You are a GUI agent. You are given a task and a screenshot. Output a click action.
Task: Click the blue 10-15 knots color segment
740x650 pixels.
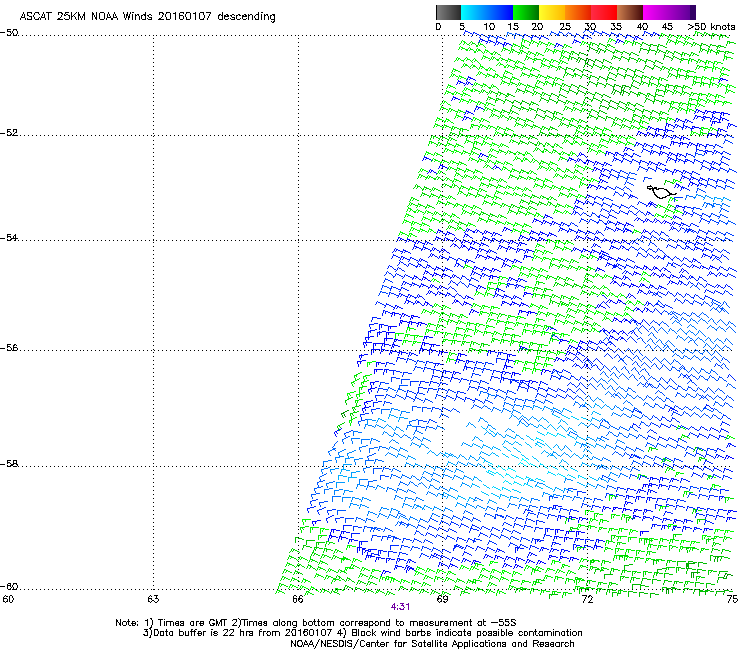[x=500, y=12]
